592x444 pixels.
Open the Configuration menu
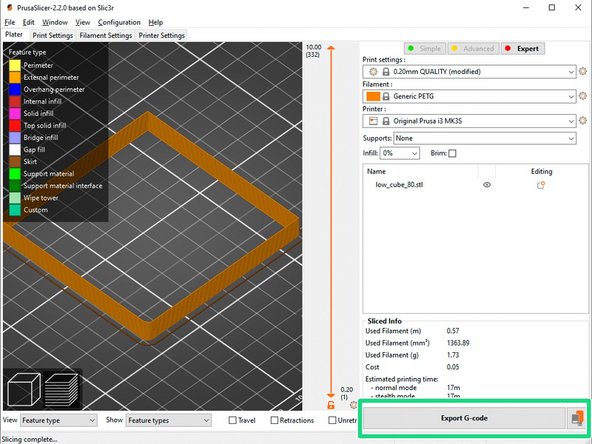(x=119, y=22)
